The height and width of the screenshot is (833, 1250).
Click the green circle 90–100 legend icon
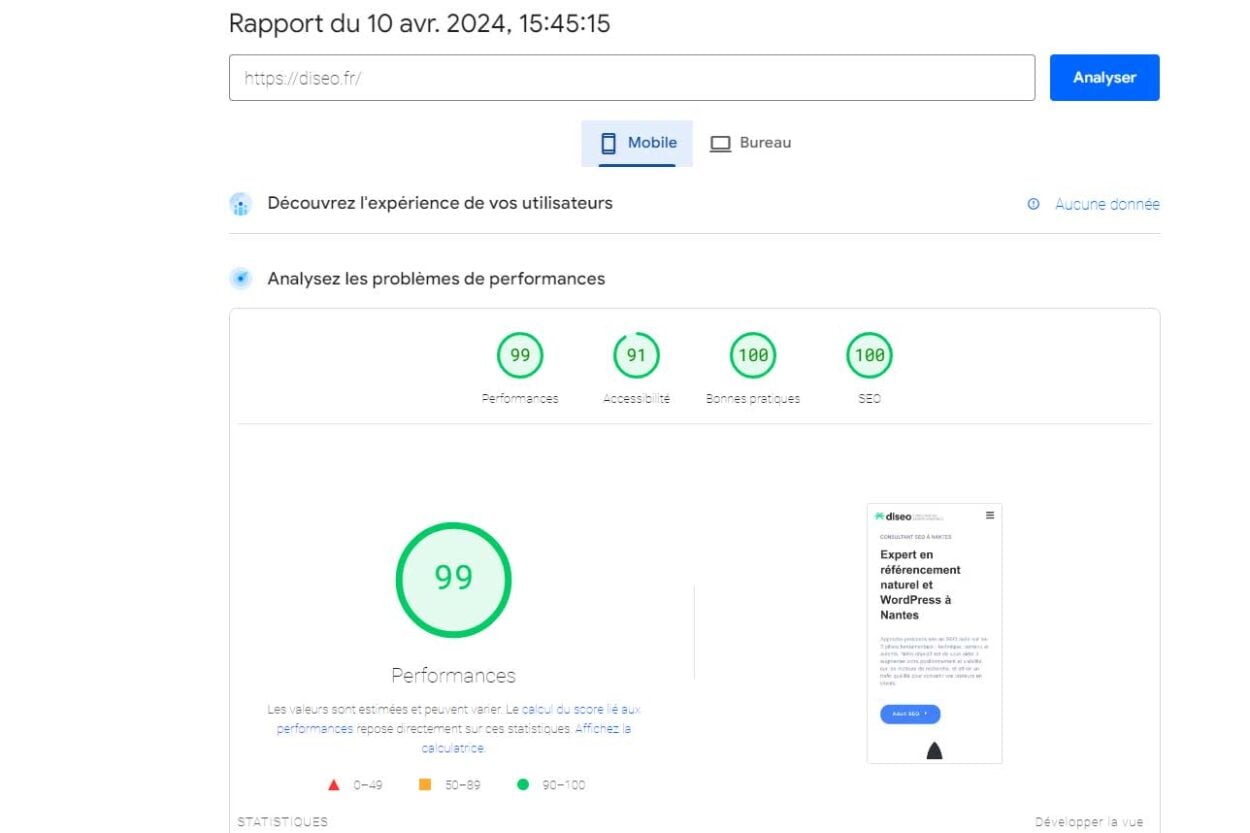523,785
